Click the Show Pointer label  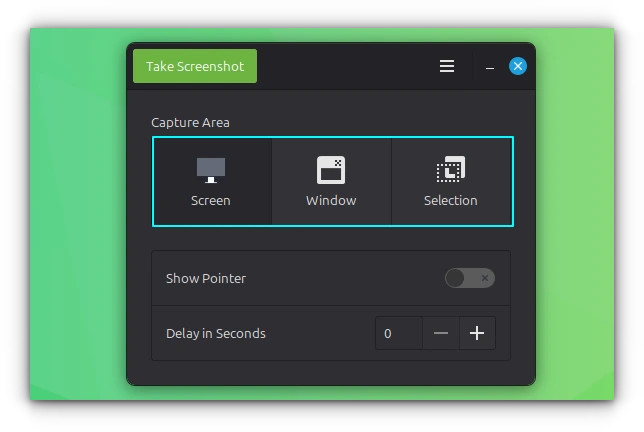(206, 278)
